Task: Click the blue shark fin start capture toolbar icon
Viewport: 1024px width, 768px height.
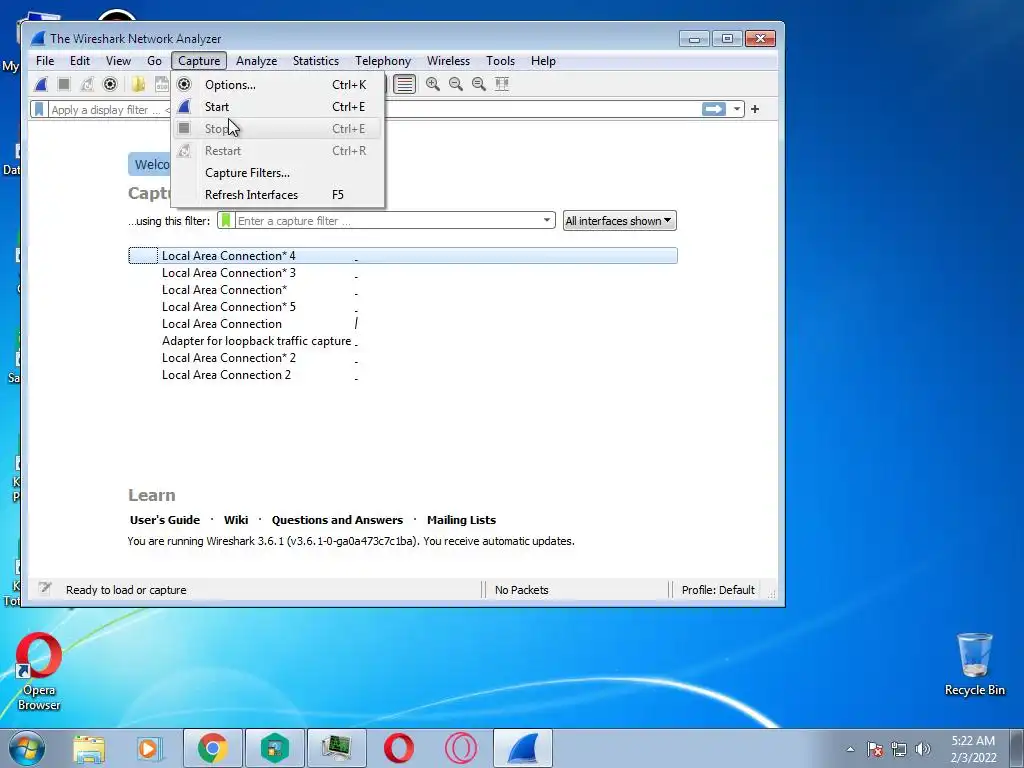Action: tap(41, 84)
